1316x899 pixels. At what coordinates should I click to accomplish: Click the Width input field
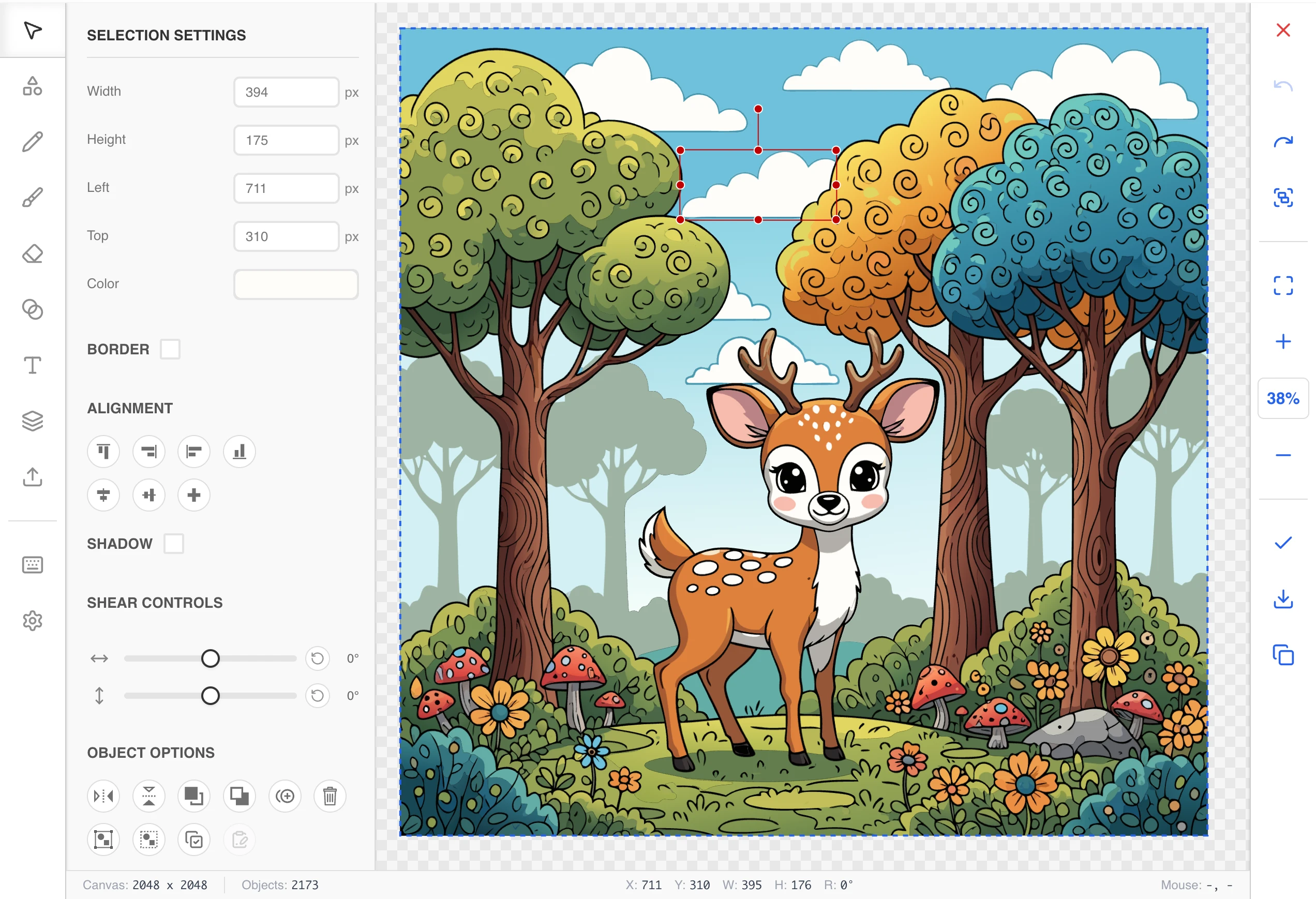[286, 92]
